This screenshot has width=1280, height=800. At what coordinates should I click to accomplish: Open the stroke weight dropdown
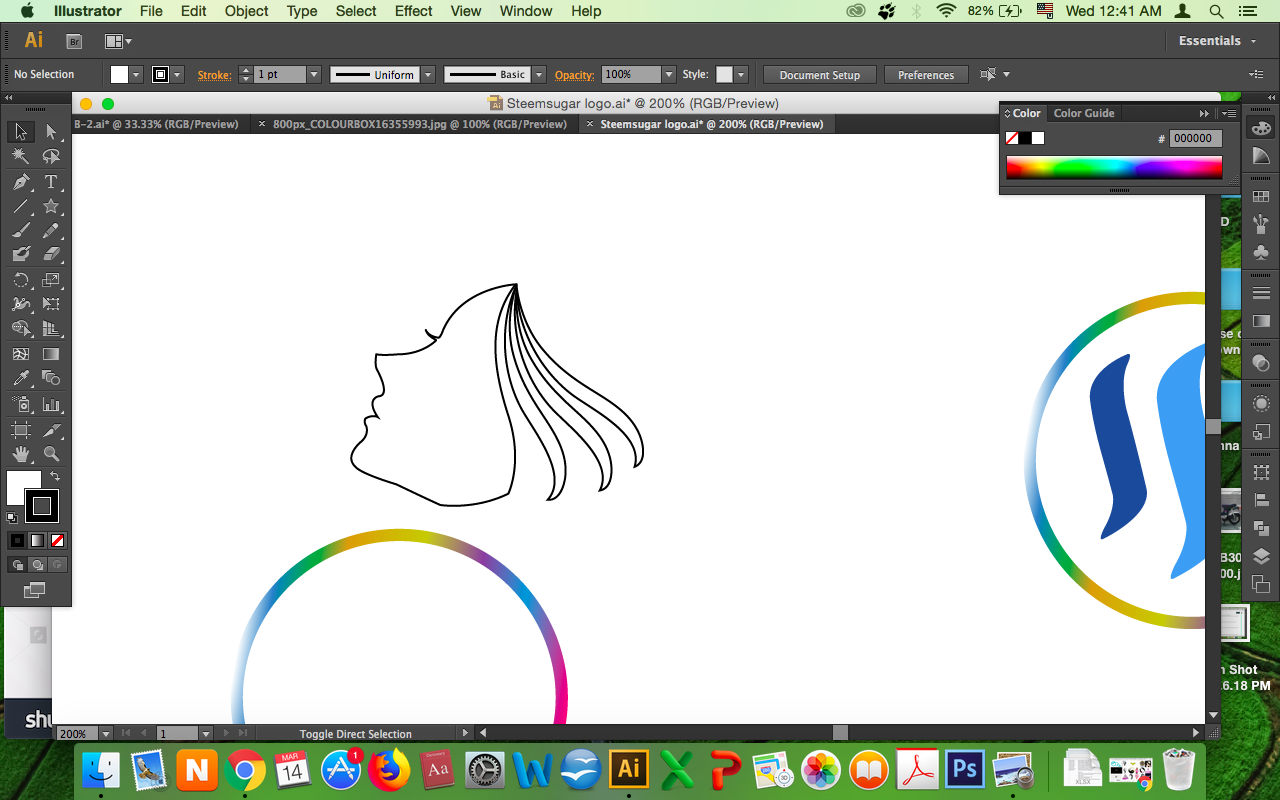point(313,75)
